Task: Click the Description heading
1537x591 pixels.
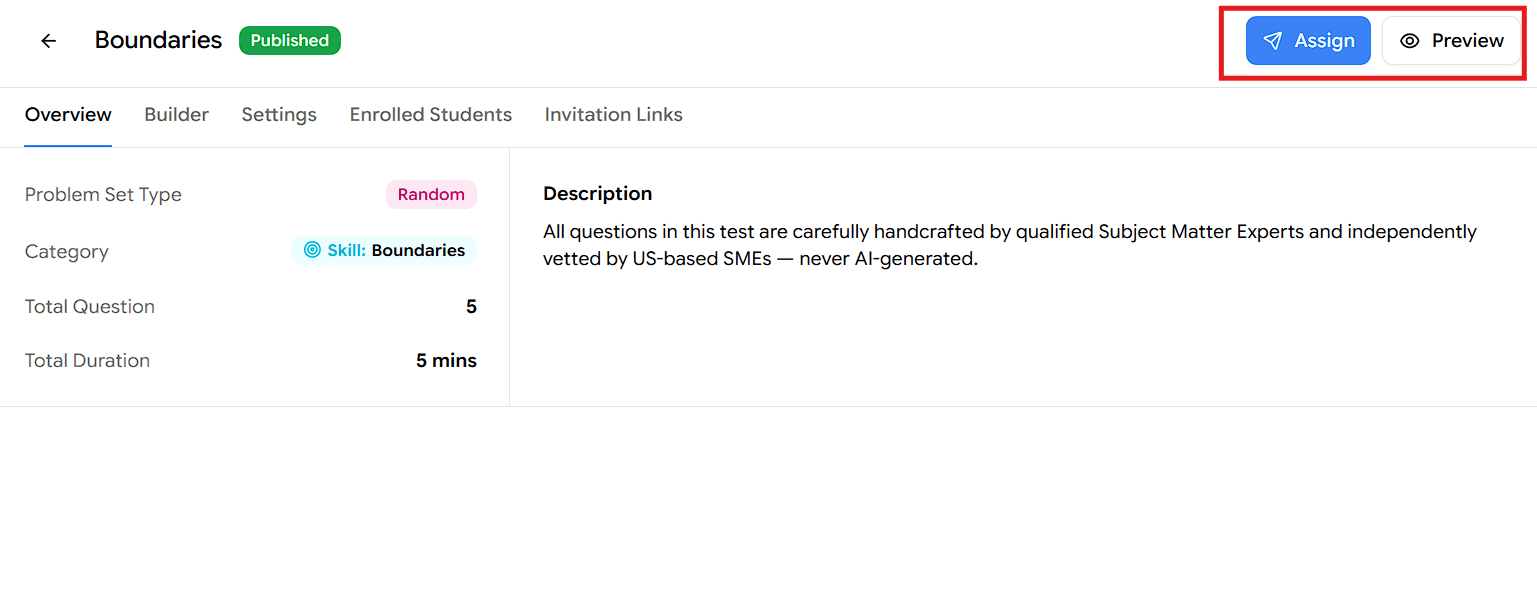Action: [x=597, y=194]
